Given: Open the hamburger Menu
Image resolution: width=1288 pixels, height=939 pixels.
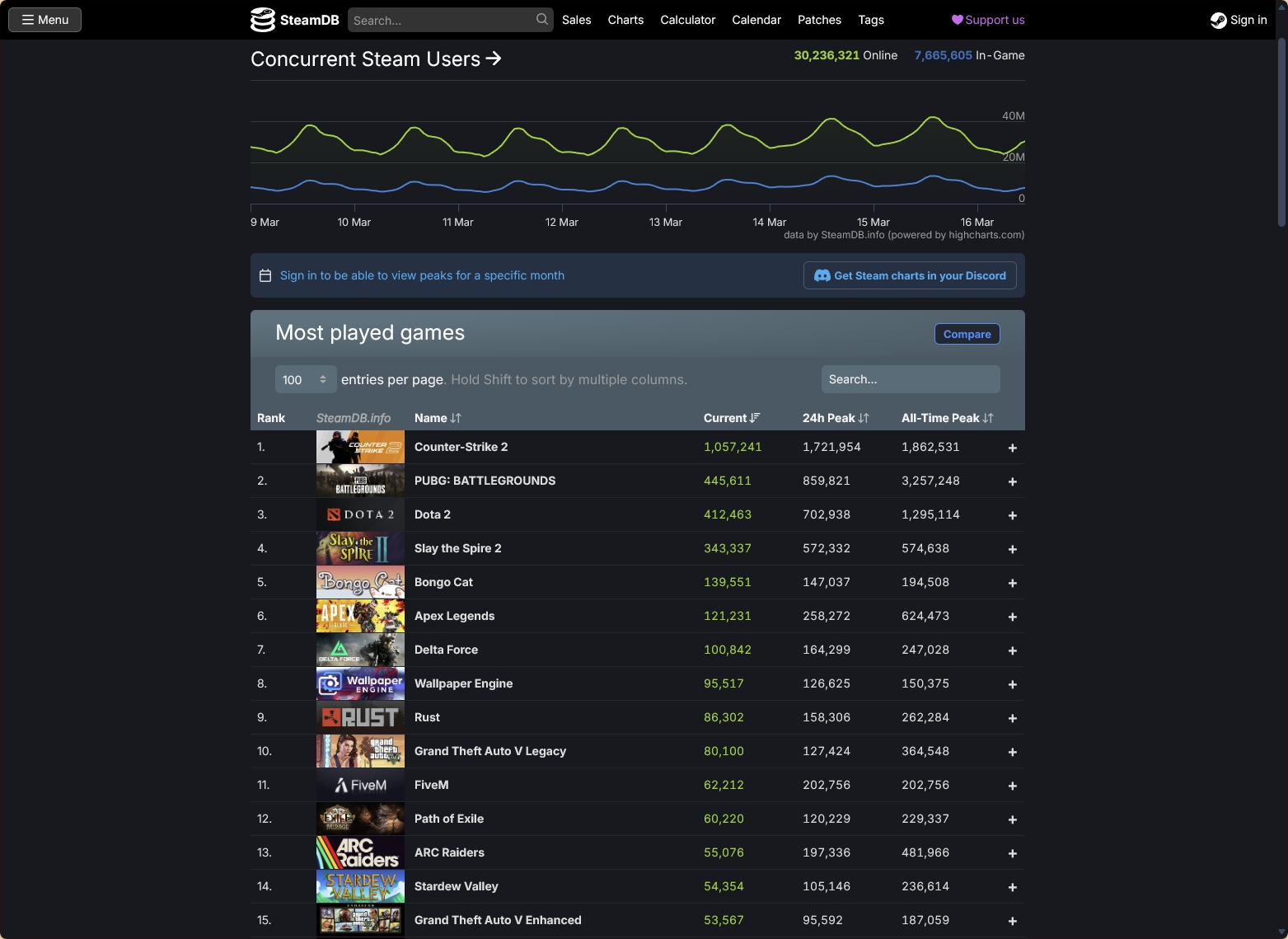Looking at the screenshot, I should click(44, 19).
